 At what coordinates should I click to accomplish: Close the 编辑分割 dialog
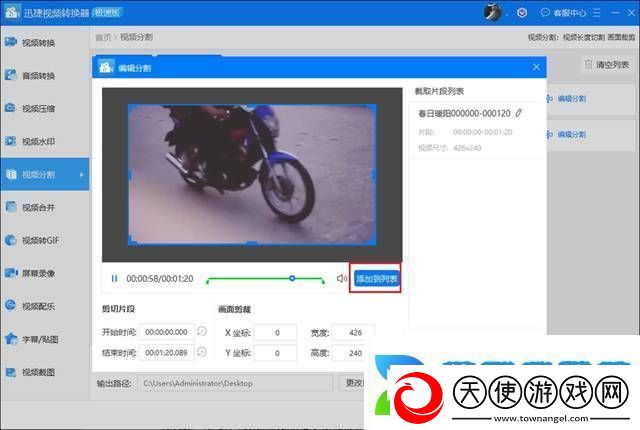tap(536, 67)
